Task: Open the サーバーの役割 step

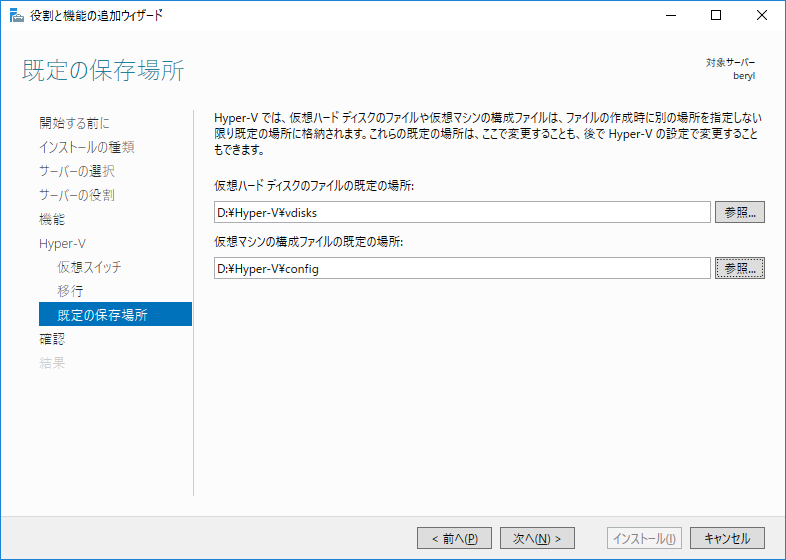Action: [x=77, y=195]
